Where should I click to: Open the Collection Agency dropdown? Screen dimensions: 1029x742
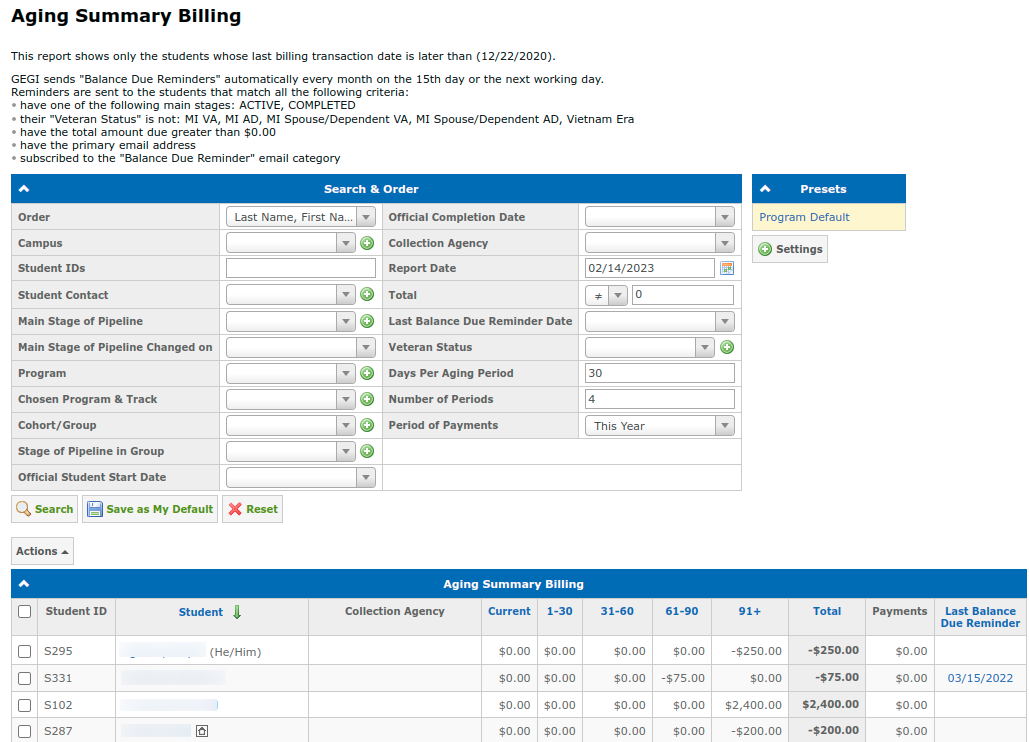660,243
